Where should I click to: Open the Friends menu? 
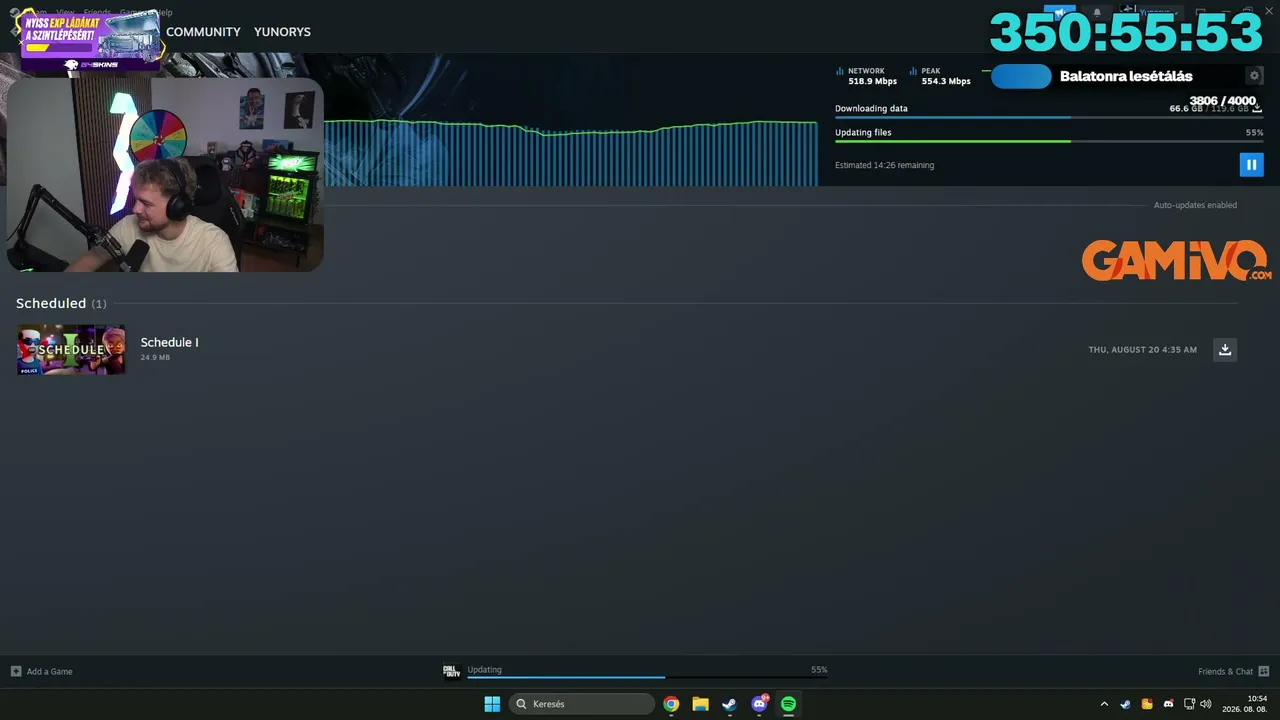[96, 13]
